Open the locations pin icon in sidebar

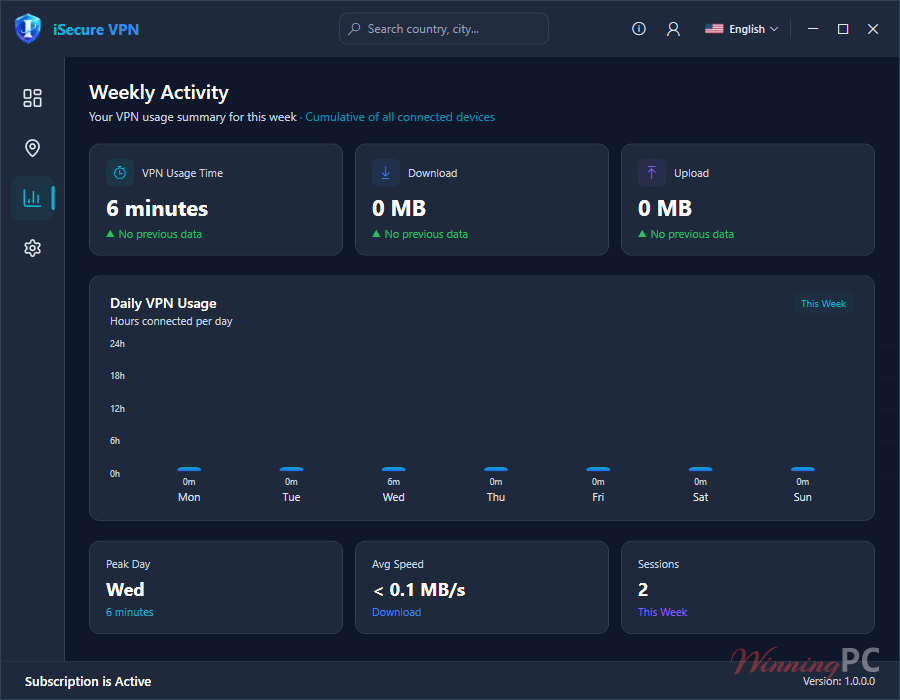point(32,148)
